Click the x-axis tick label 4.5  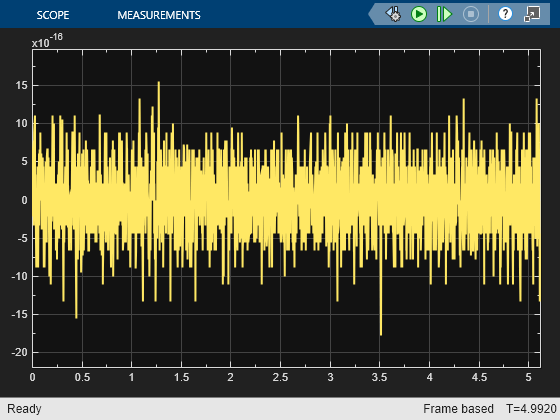pyautogui.click(x=479, y=378)
